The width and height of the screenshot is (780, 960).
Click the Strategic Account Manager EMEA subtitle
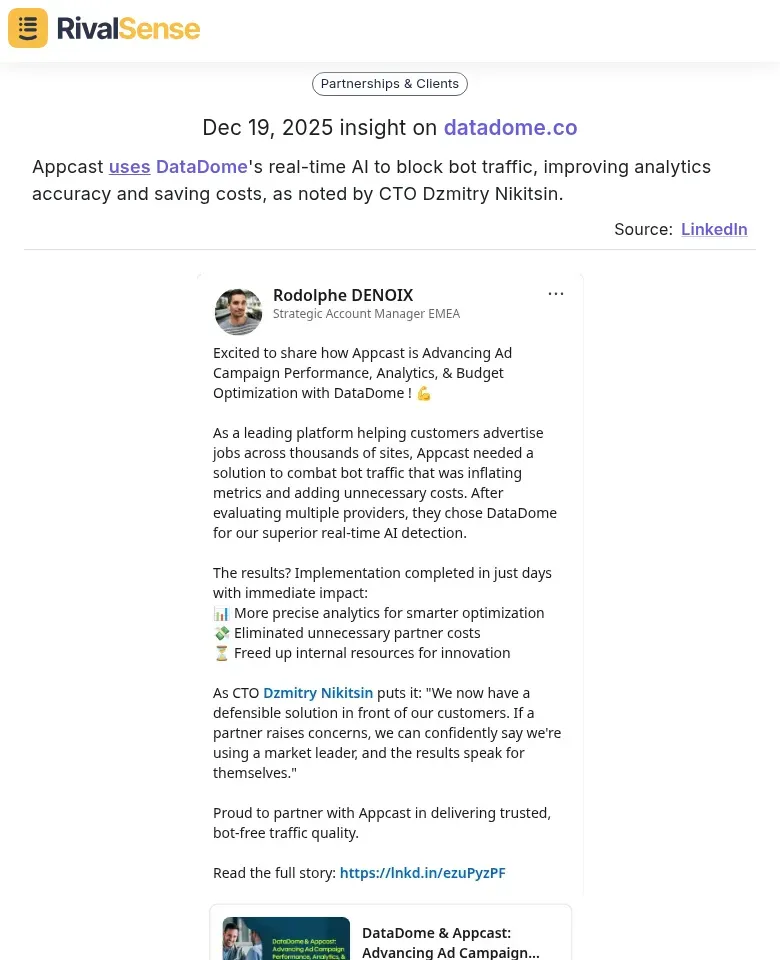pyautogui.click(x=366, y=313)
